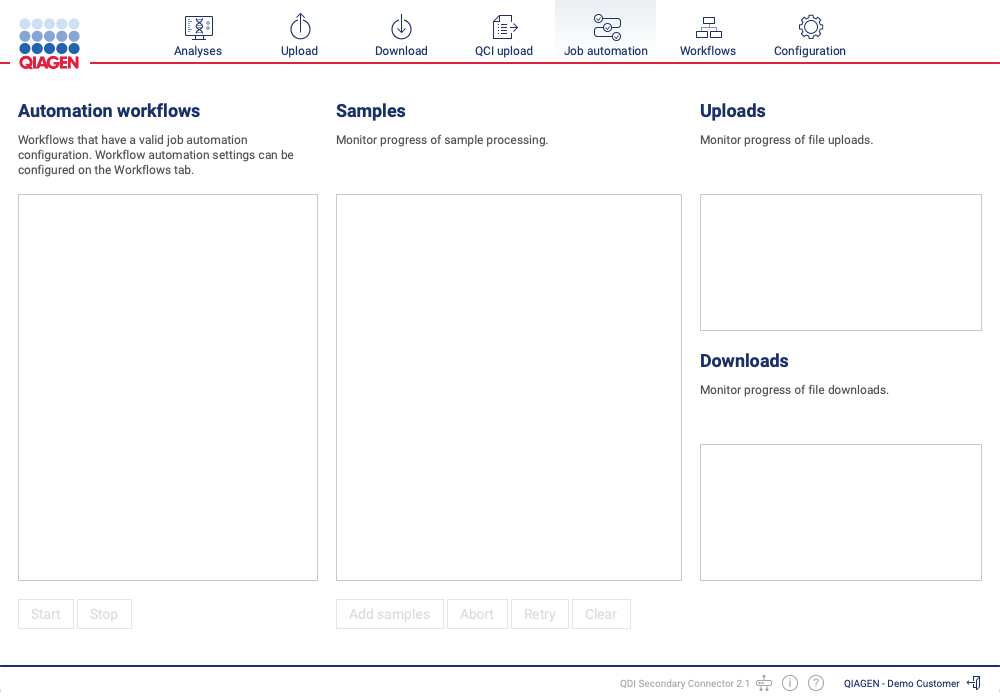Go to the Upload section

click(x=299, y=36)
